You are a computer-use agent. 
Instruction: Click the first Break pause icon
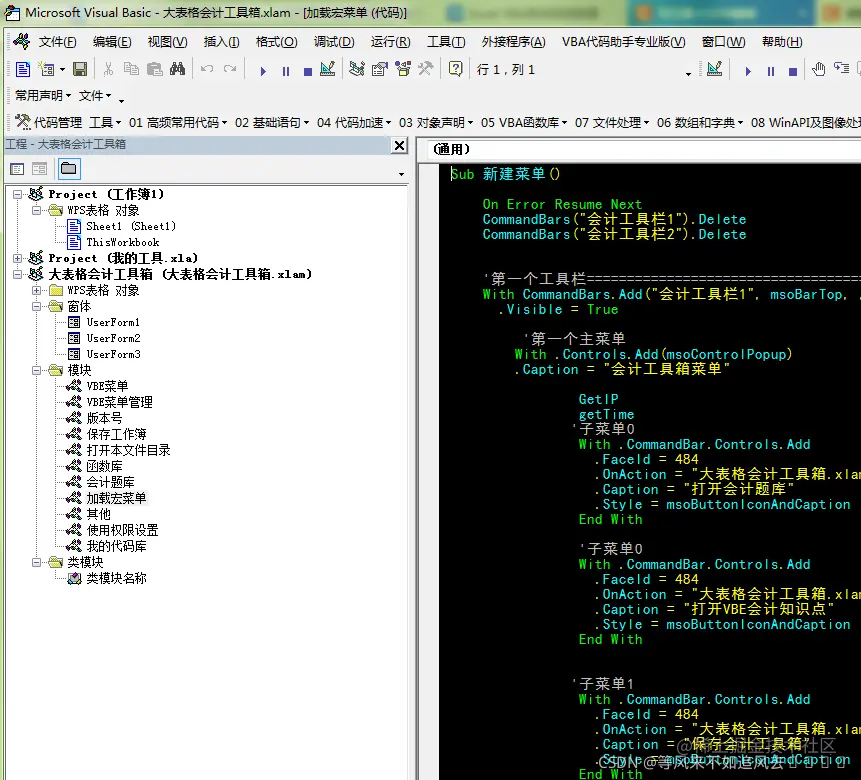(286, 71)
